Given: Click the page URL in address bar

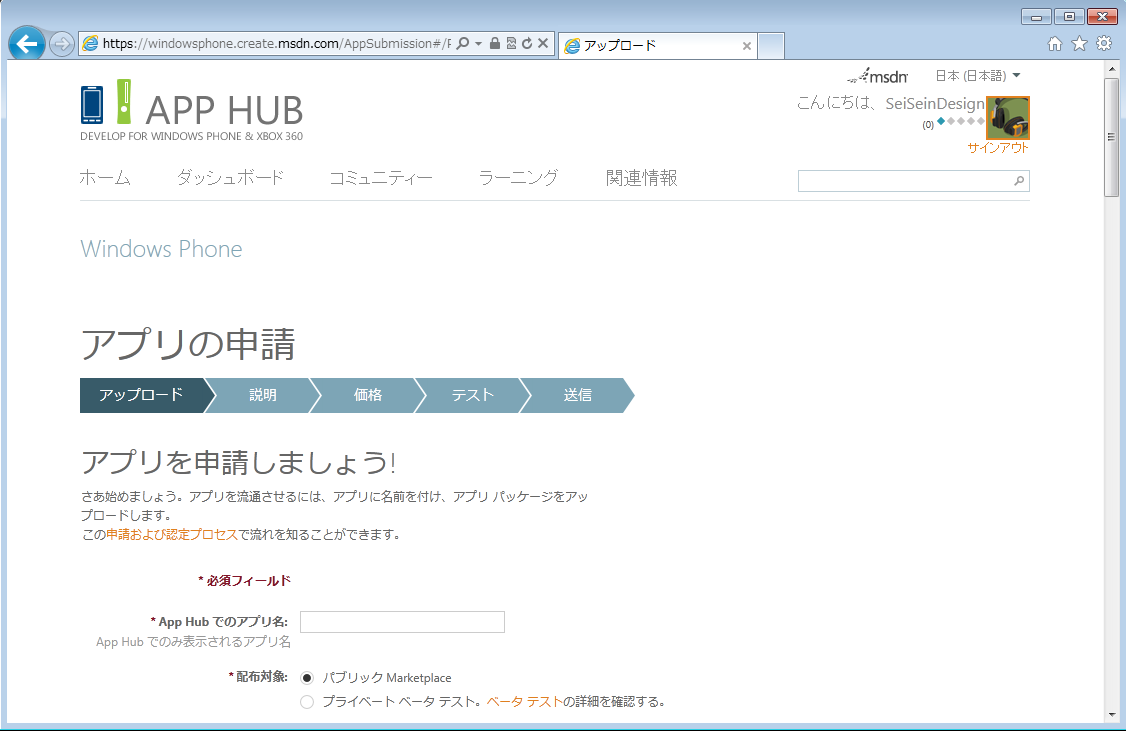Looking at the screenshot, I should coord(276,44).
